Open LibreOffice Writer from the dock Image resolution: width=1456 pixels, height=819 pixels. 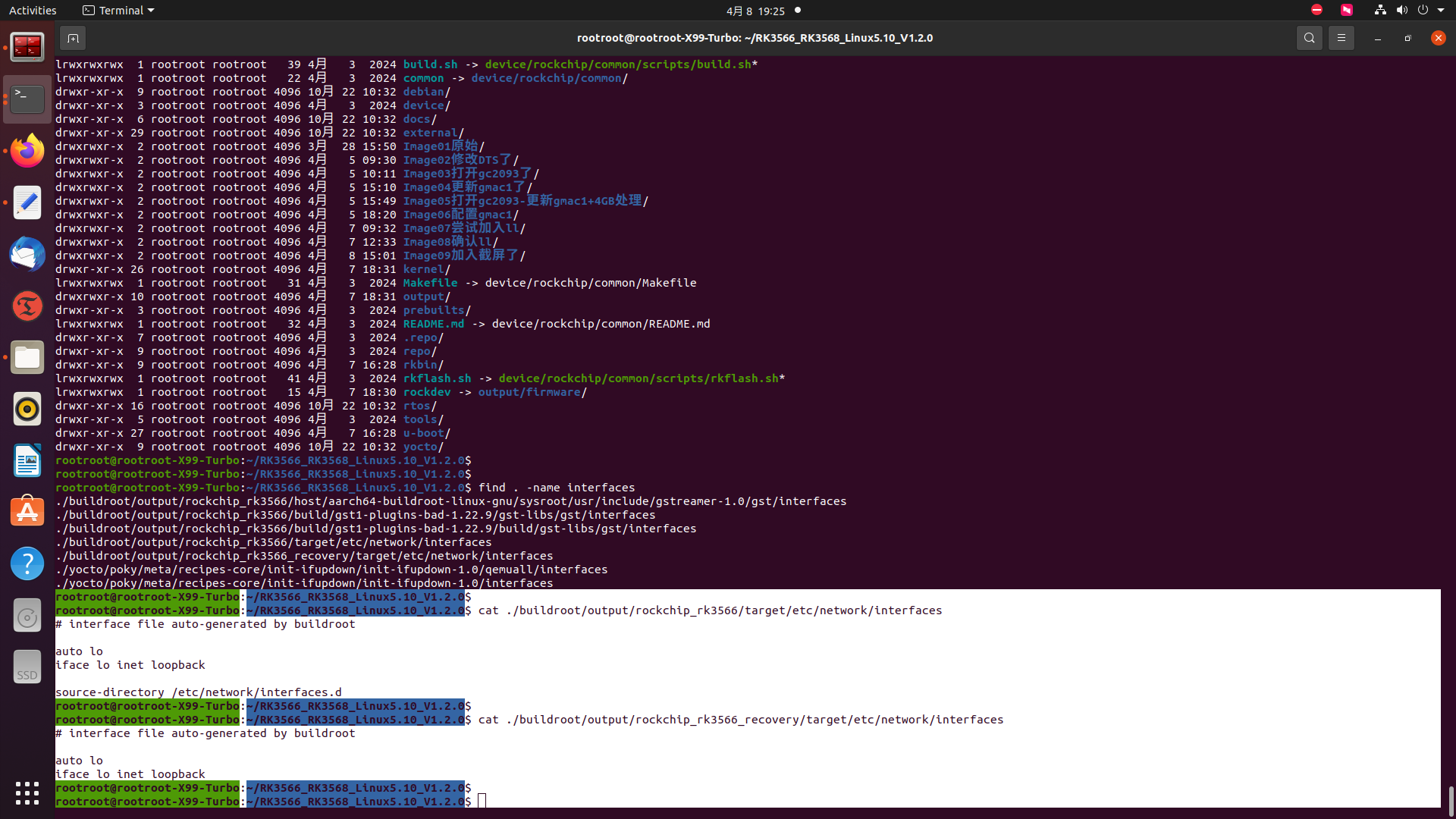[27, 460]
